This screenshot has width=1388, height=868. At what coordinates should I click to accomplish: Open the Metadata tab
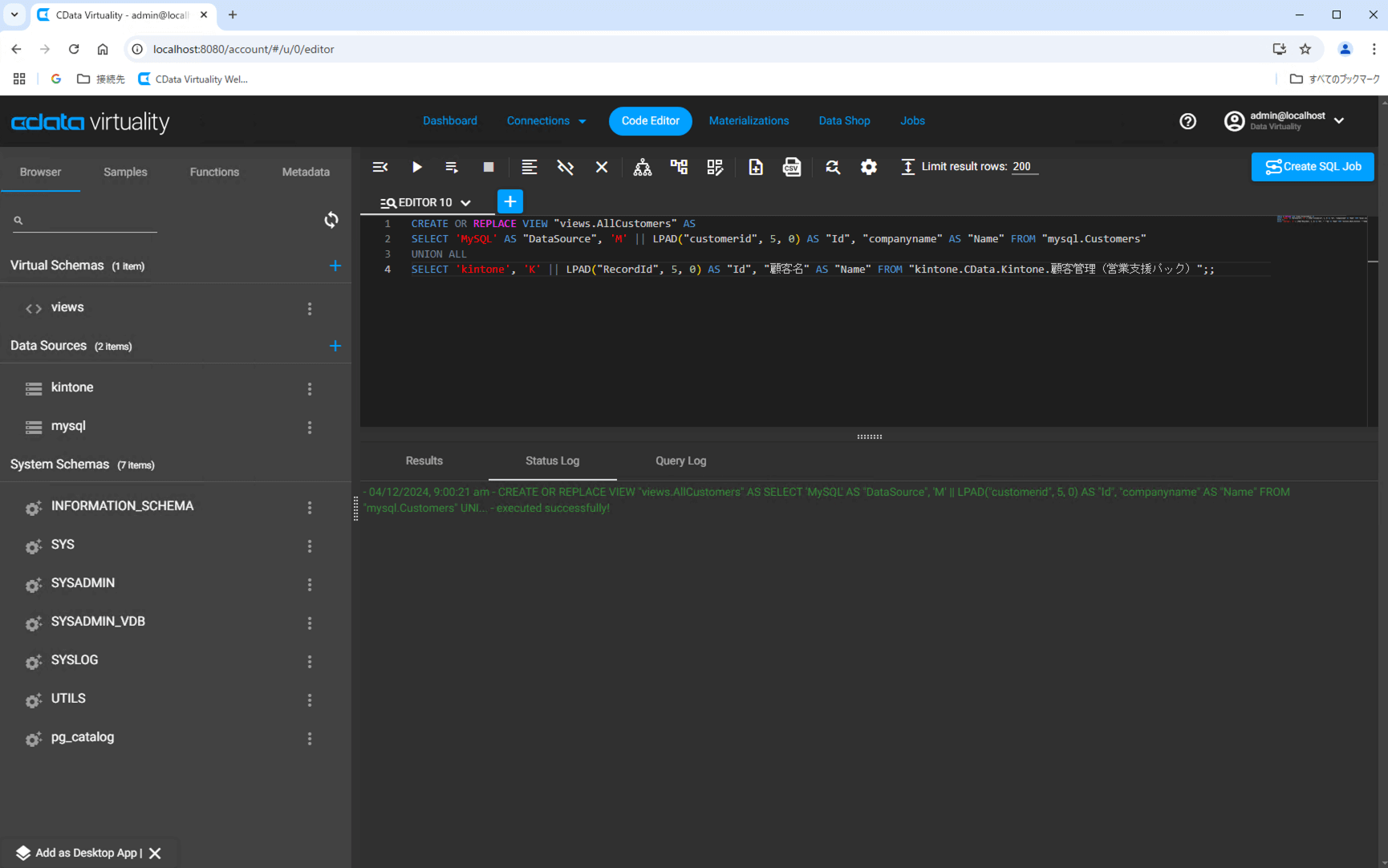click(x=306, y=172)
